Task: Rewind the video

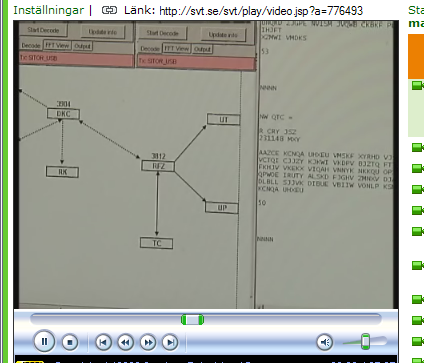Action: click(x=125, y=342)
